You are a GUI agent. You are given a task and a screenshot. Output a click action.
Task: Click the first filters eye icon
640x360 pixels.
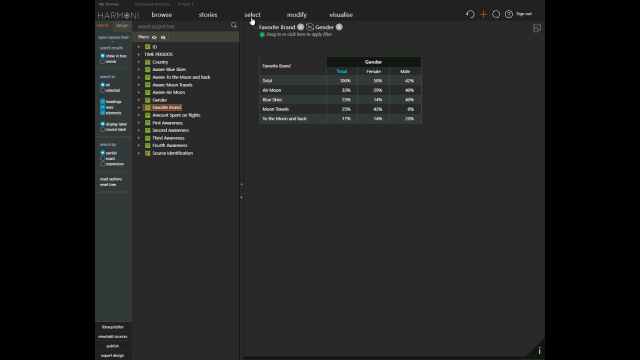tap(154, 37)
